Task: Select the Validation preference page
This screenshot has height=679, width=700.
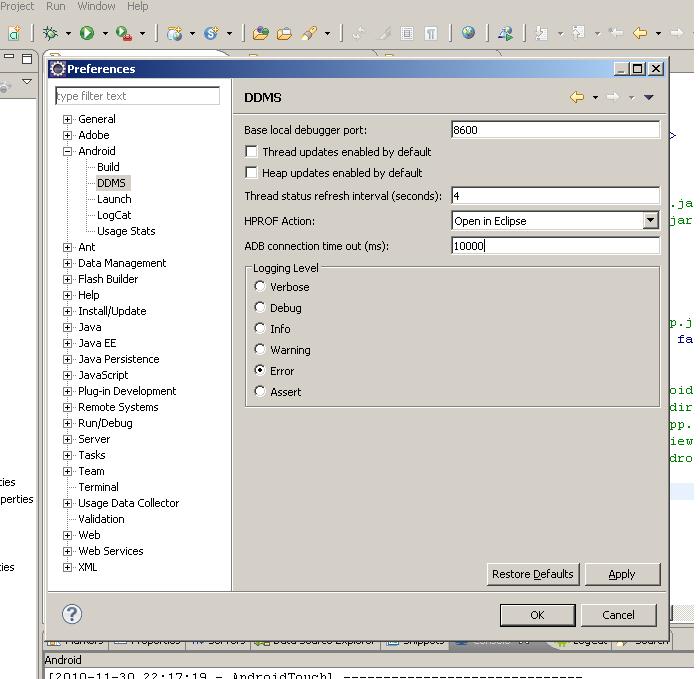Action: 101,519
